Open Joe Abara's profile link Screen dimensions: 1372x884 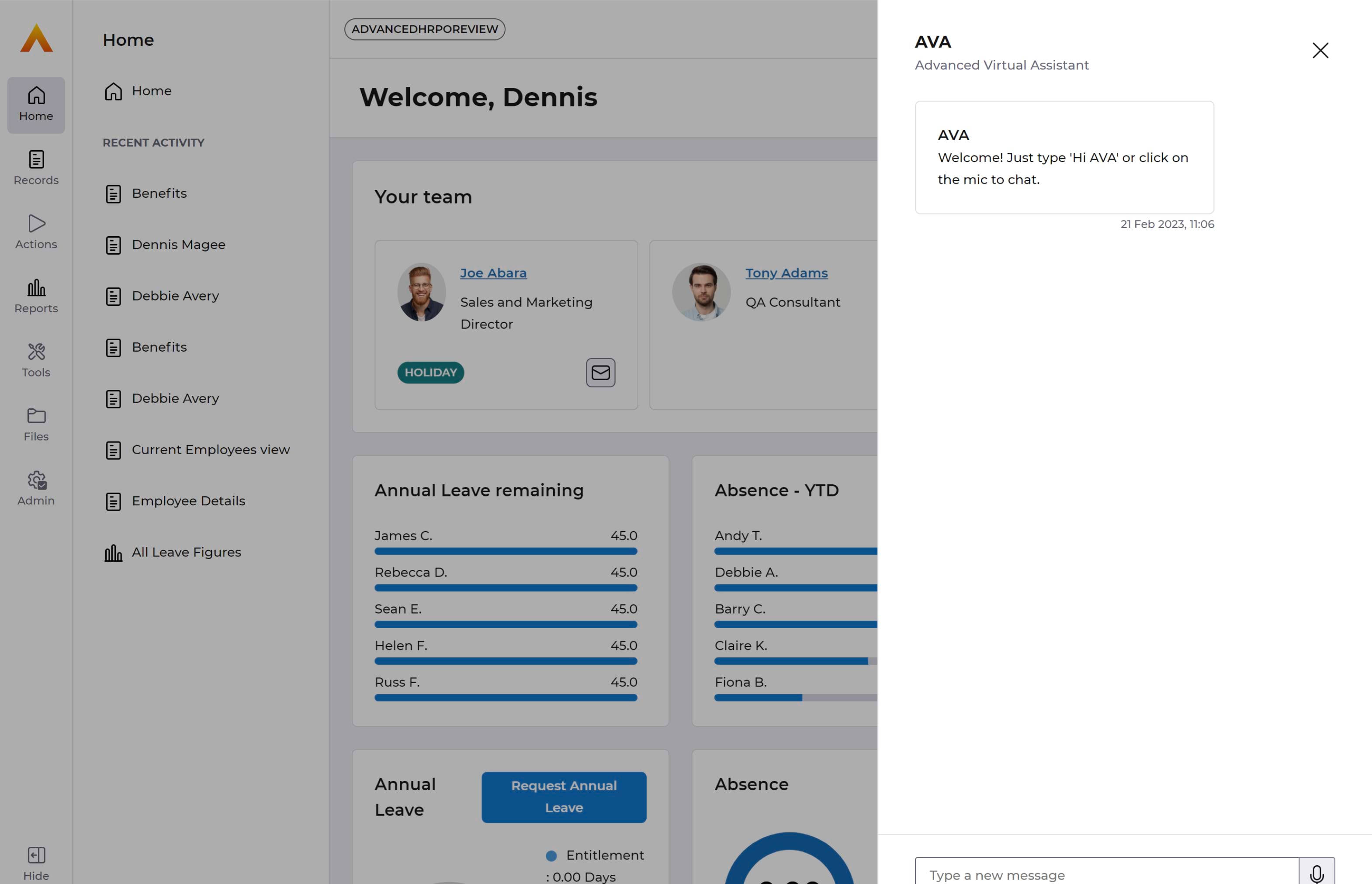[x=493, y=273]
